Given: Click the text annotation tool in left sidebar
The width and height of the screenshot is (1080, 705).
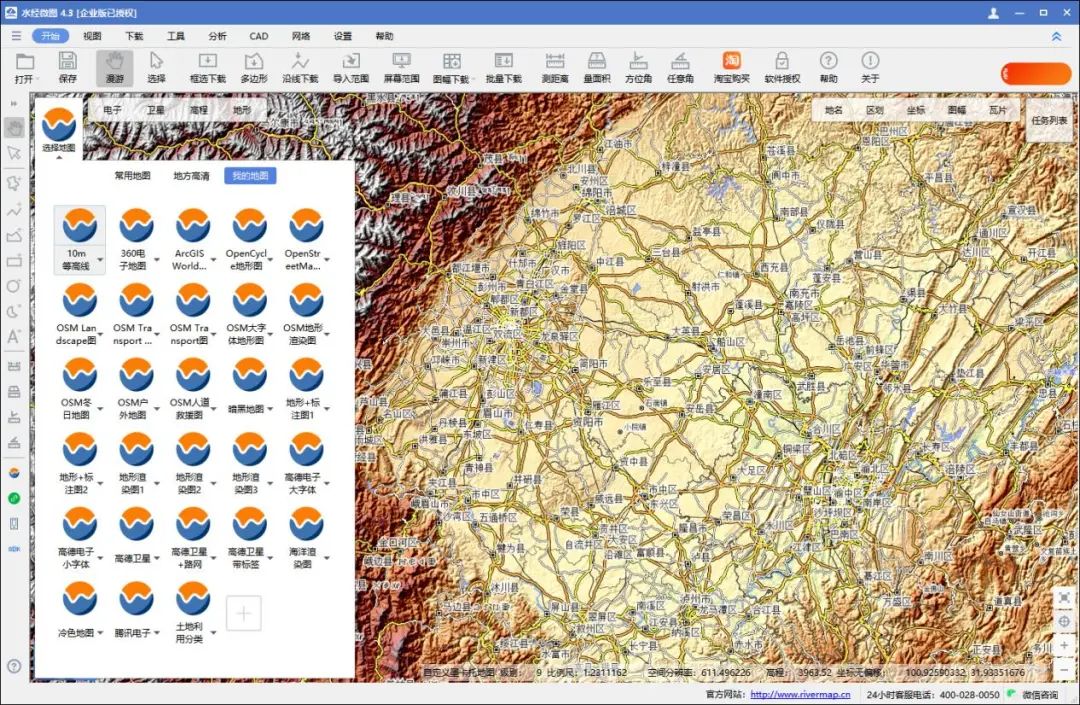Looking at the screenshot, I should (14, 337).
